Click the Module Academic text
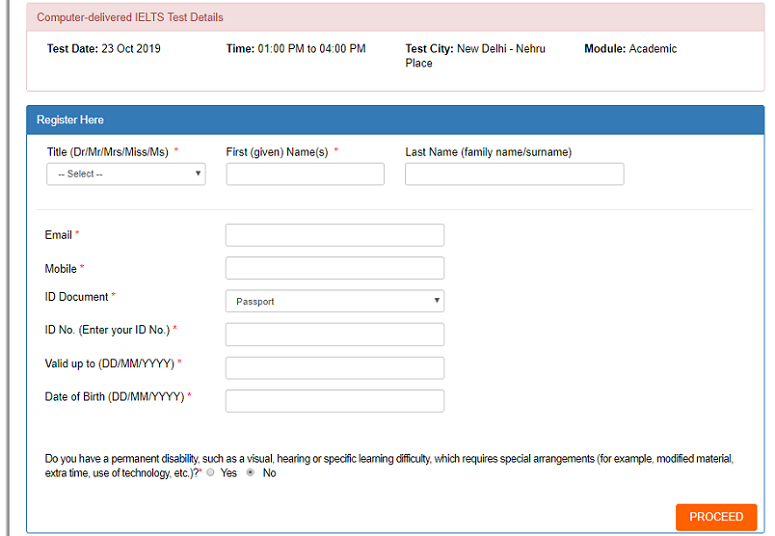The width and height of the screenshot is (775, 536). [630, 49]
